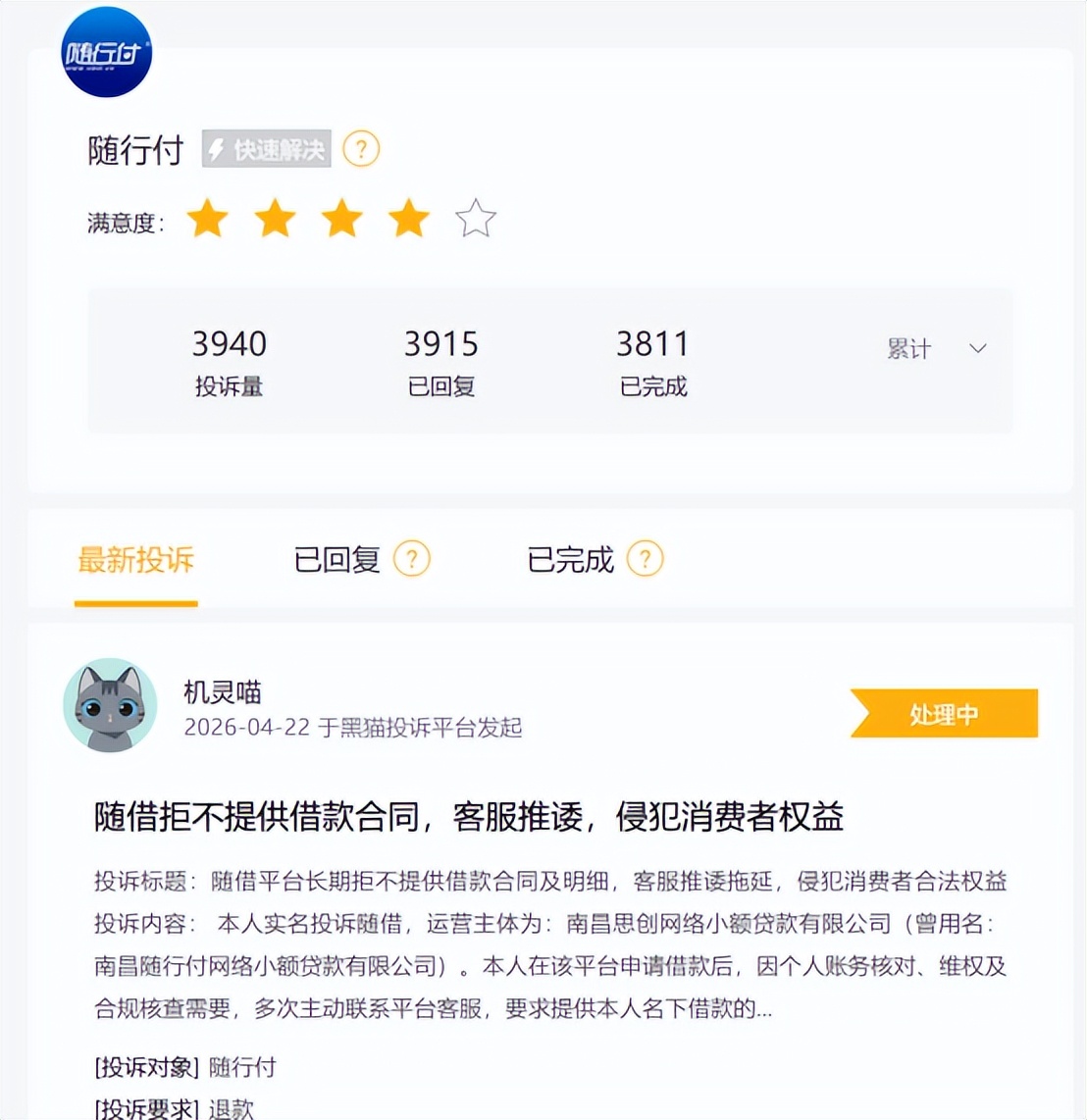Click the 机灵喵 username

coord(223,691)
